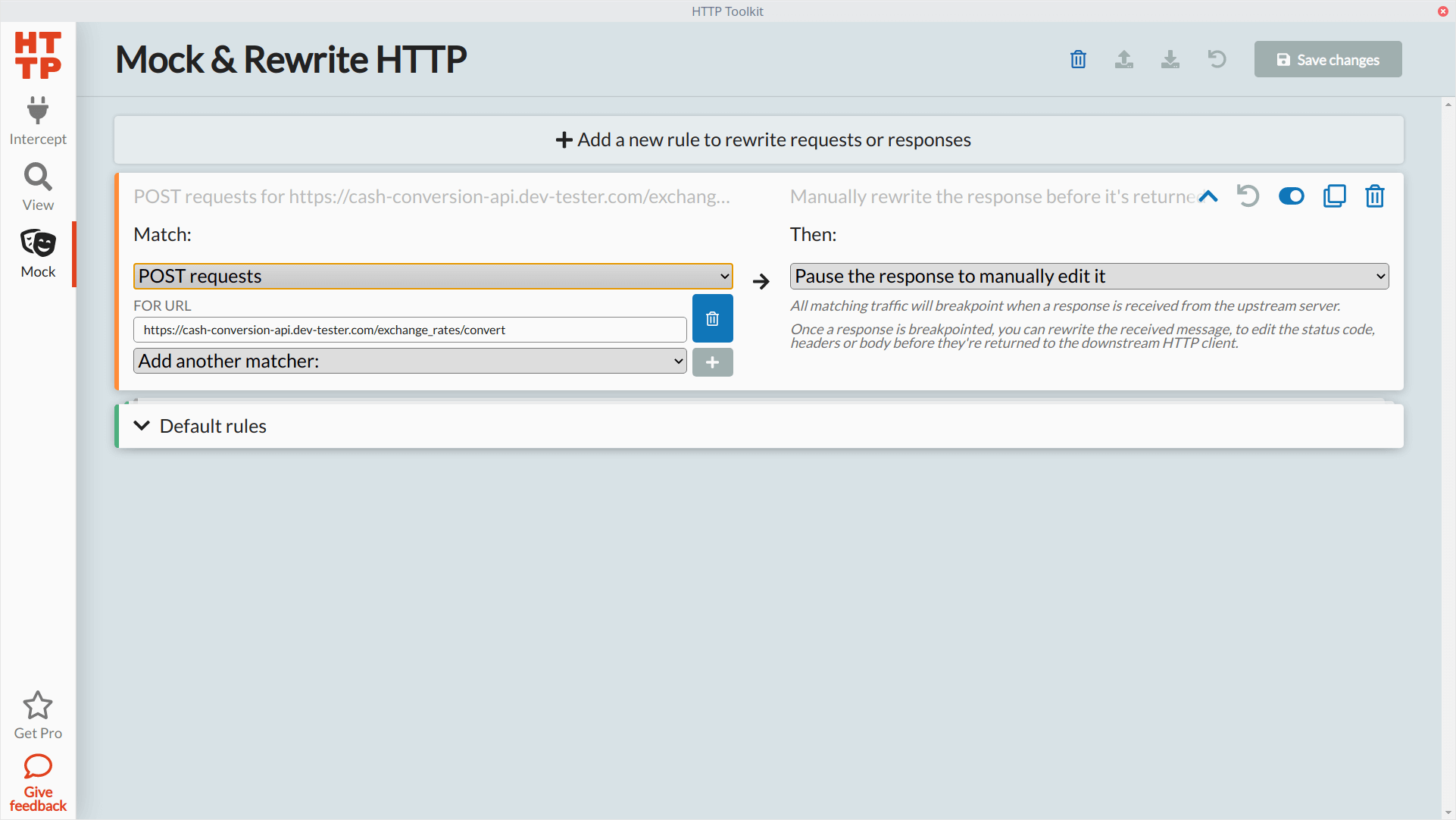The width and height of the screenshot is (1456, 820).
Task: Click scrollbar up arrow
Action: pyautogui.click(x=1448, y=105)
